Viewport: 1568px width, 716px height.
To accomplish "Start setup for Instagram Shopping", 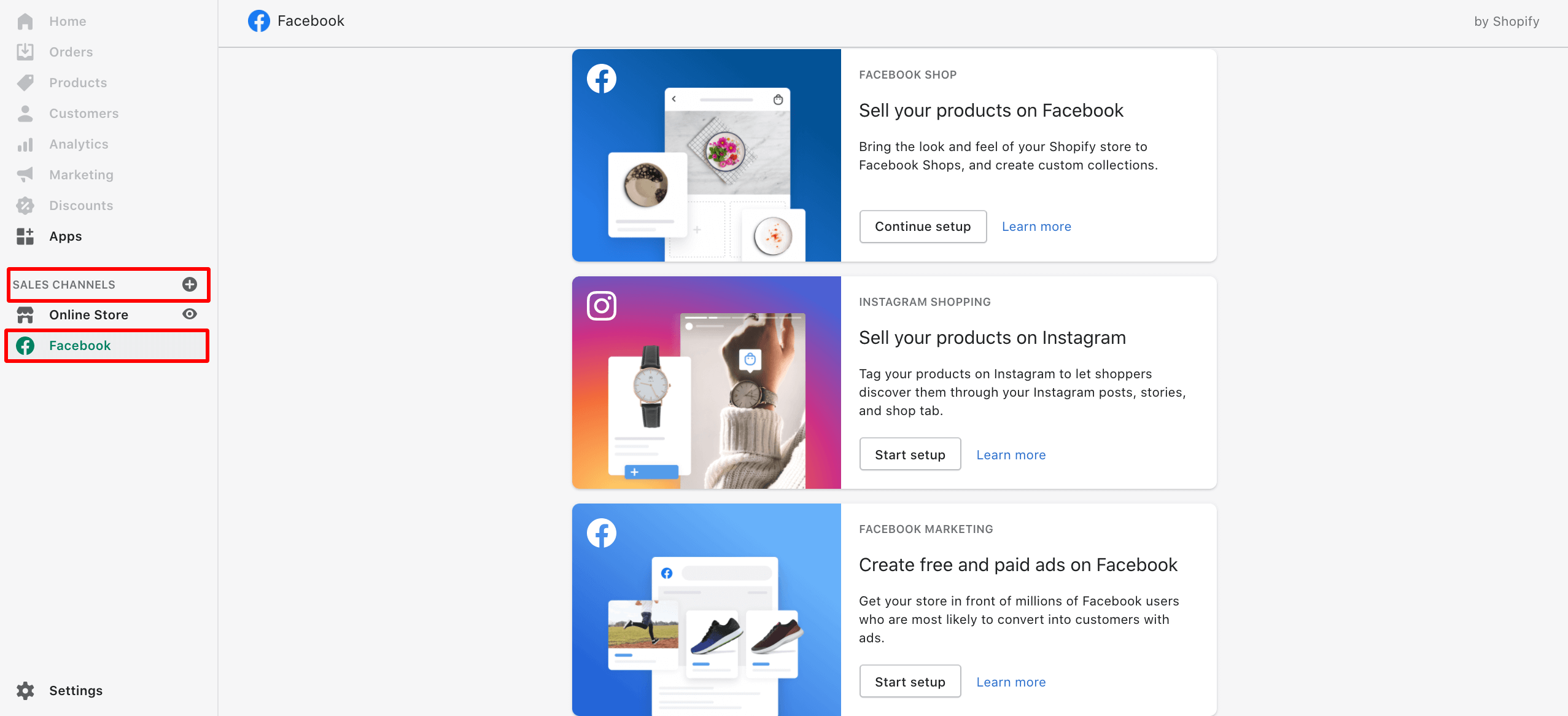I will [910, 454].
